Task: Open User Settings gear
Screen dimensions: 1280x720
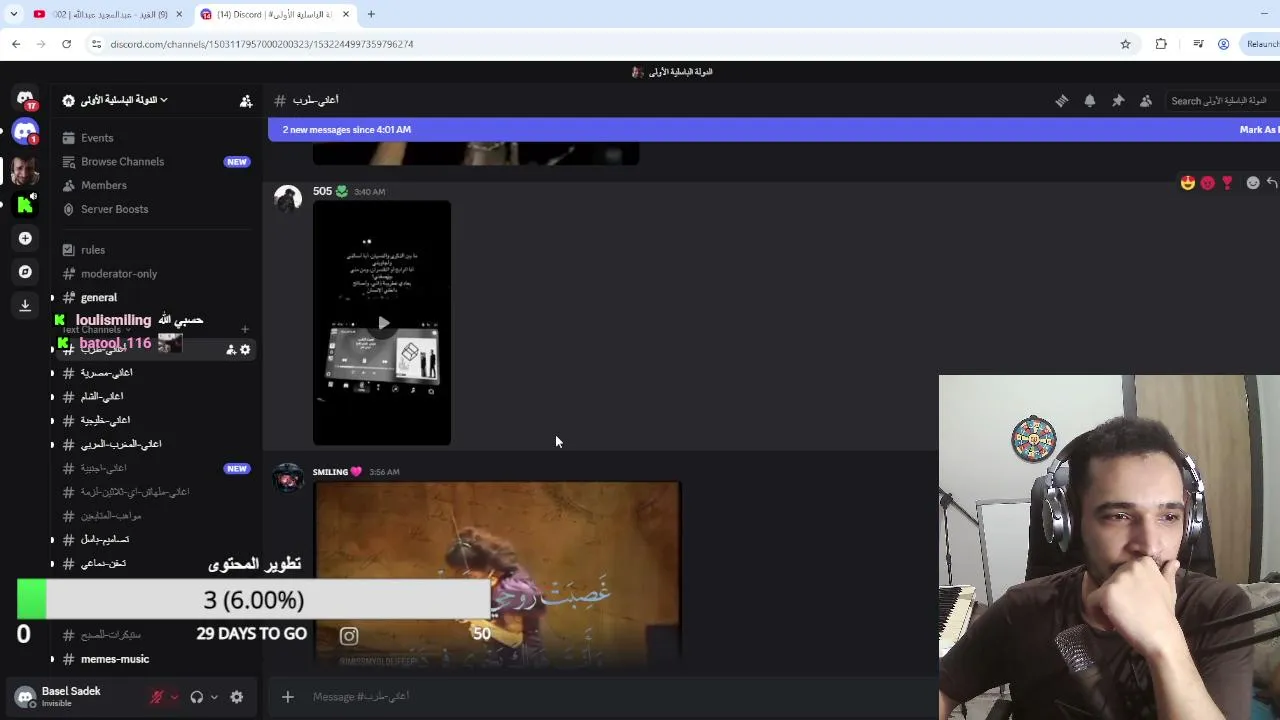Action: pos(237,697)
